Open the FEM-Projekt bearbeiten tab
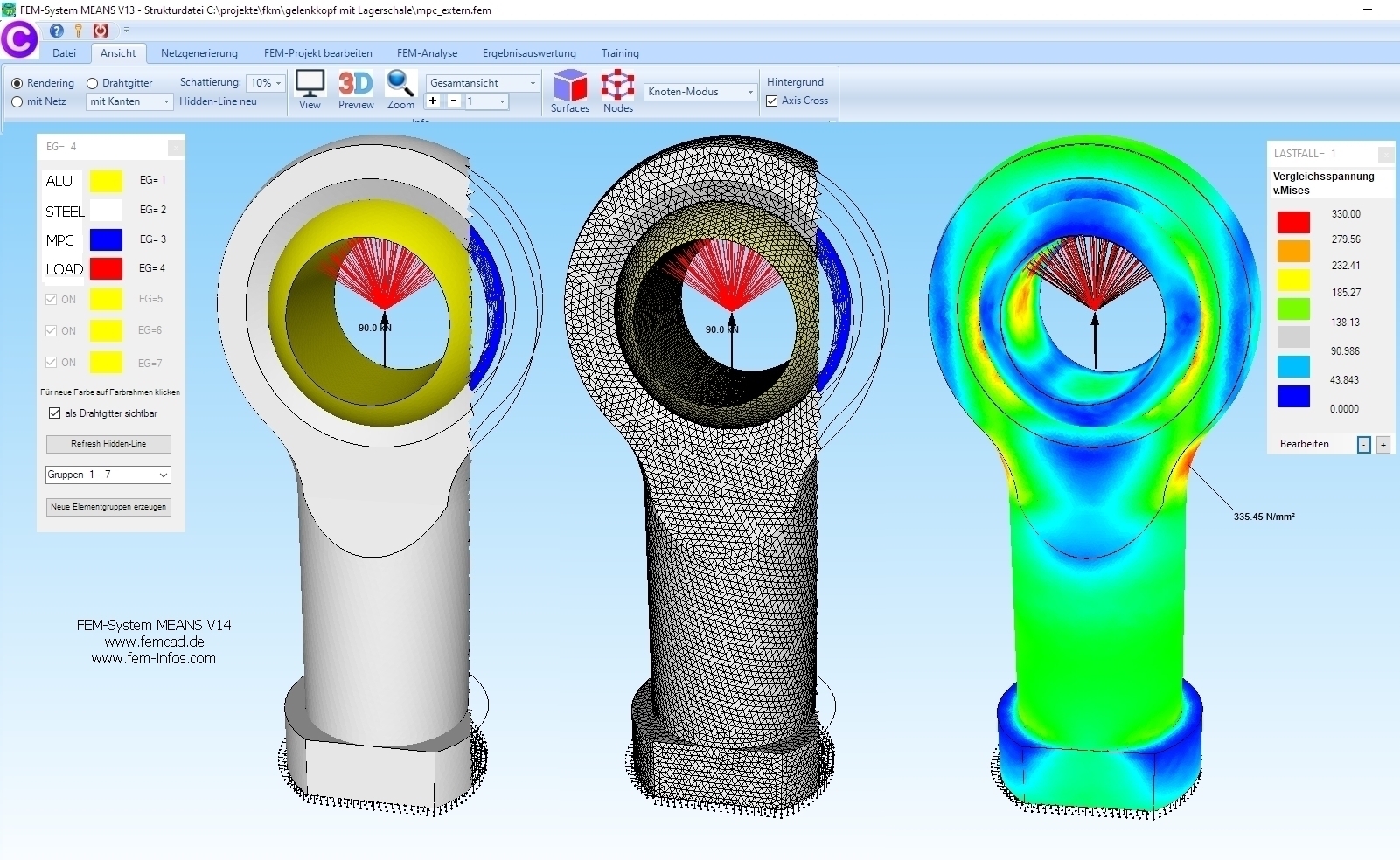This screenshot has width=1400, height=860. (x=318, y=53)
